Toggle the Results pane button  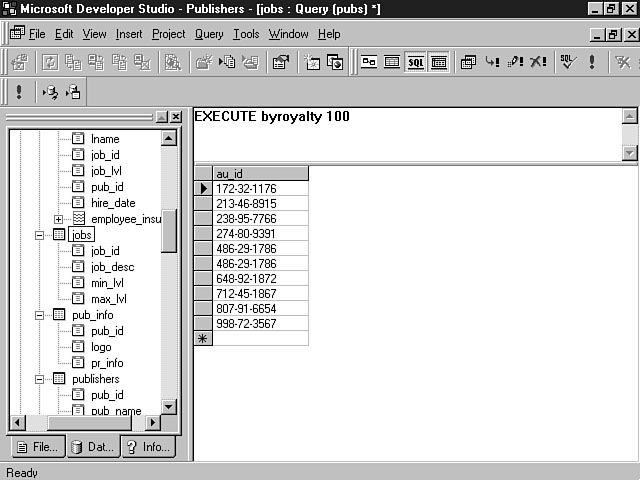[x=438, y=62]
